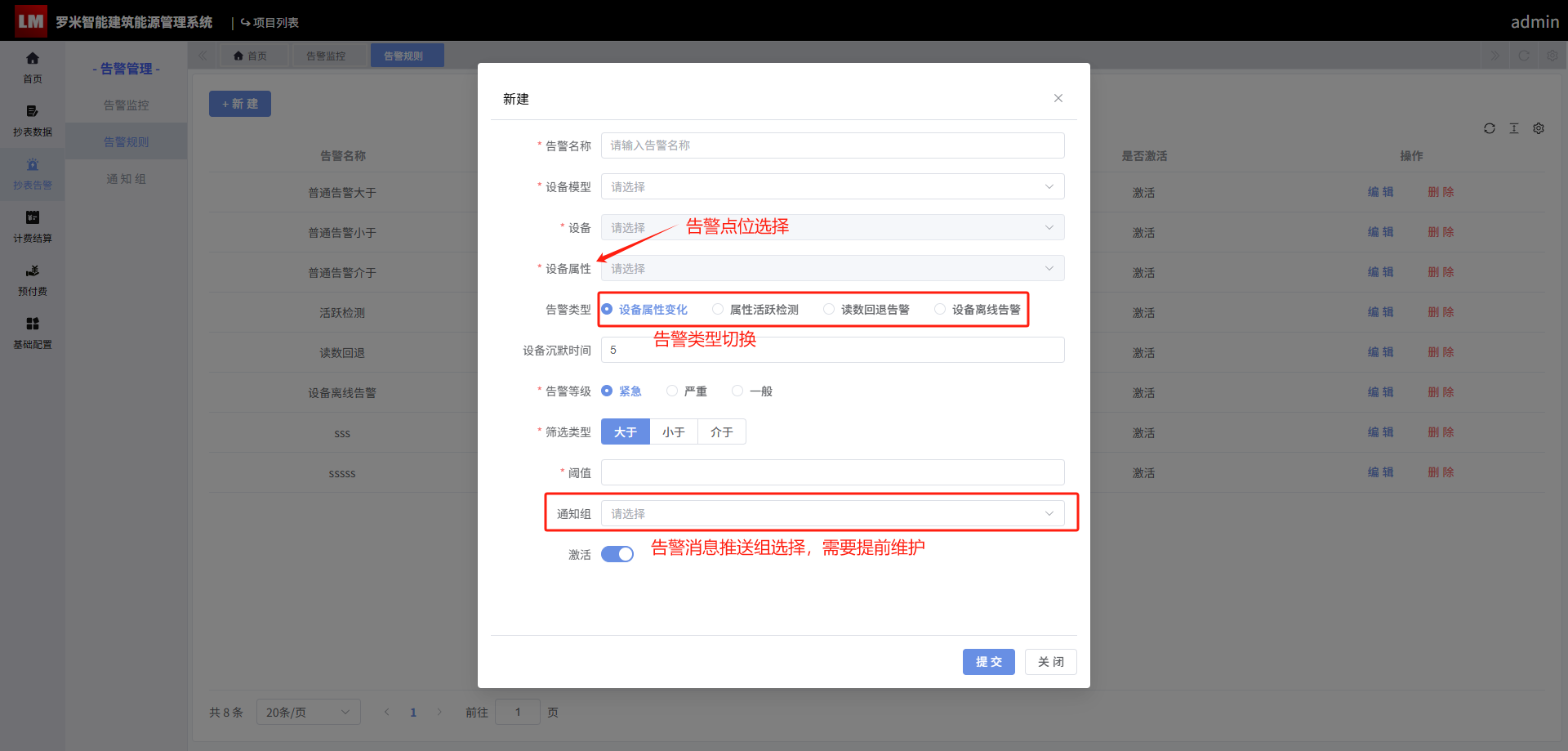Image resolution: width=1568 pixels, height=751 pixels.
Task: Open 告警监控 in the side menu
Action: tap(126, 105)
